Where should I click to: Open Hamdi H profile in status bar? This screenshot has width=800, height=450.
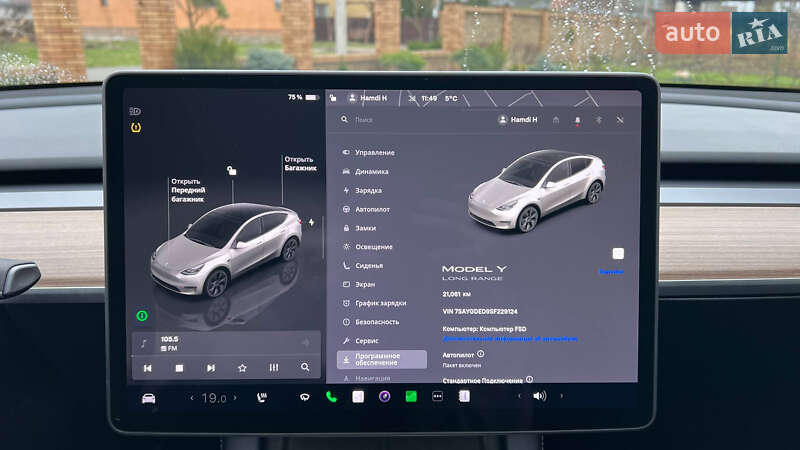367,98
